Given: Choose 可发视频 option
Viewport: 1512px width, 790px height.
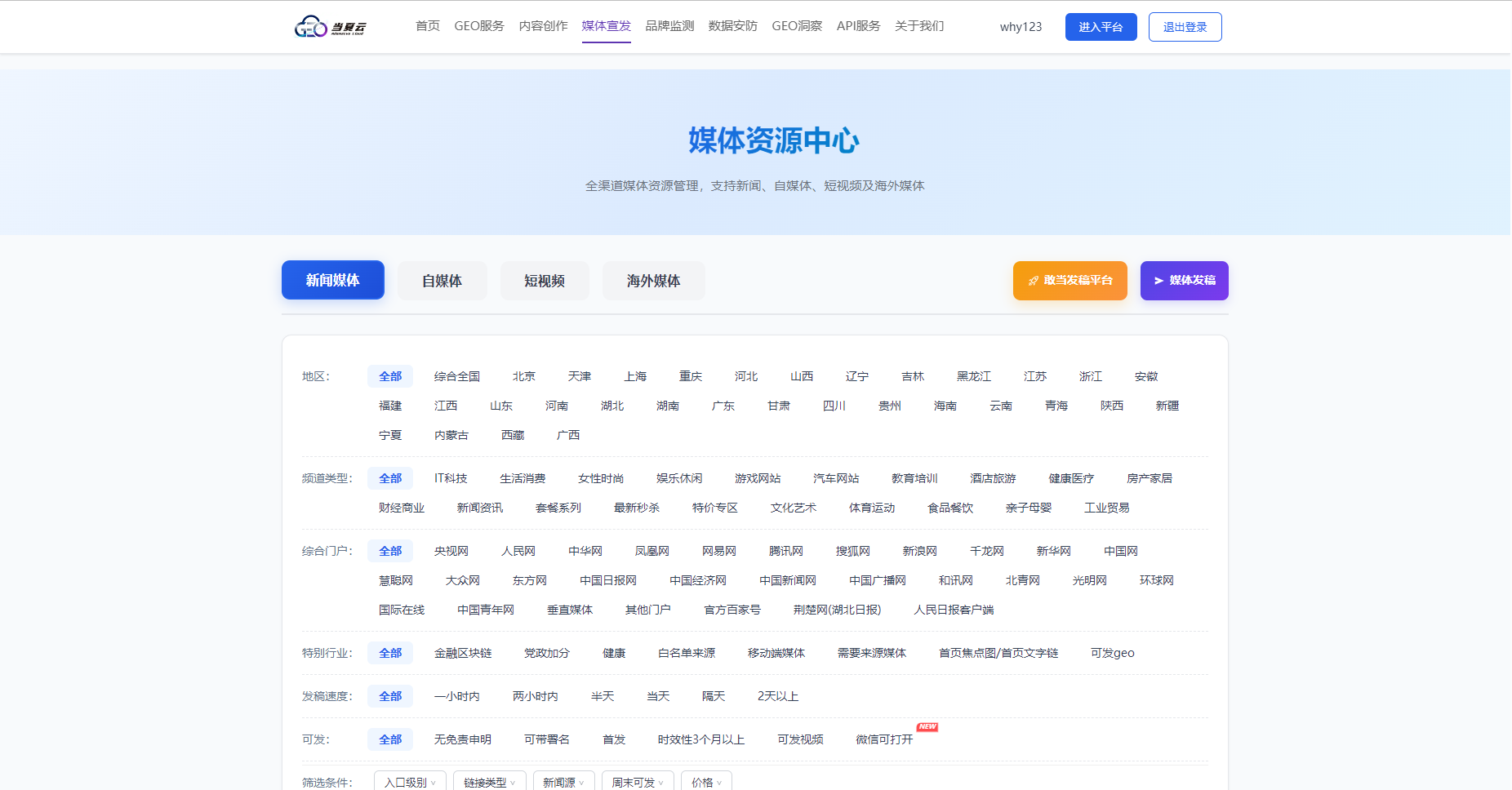Looking at the screenshot, I should [800, 739].
